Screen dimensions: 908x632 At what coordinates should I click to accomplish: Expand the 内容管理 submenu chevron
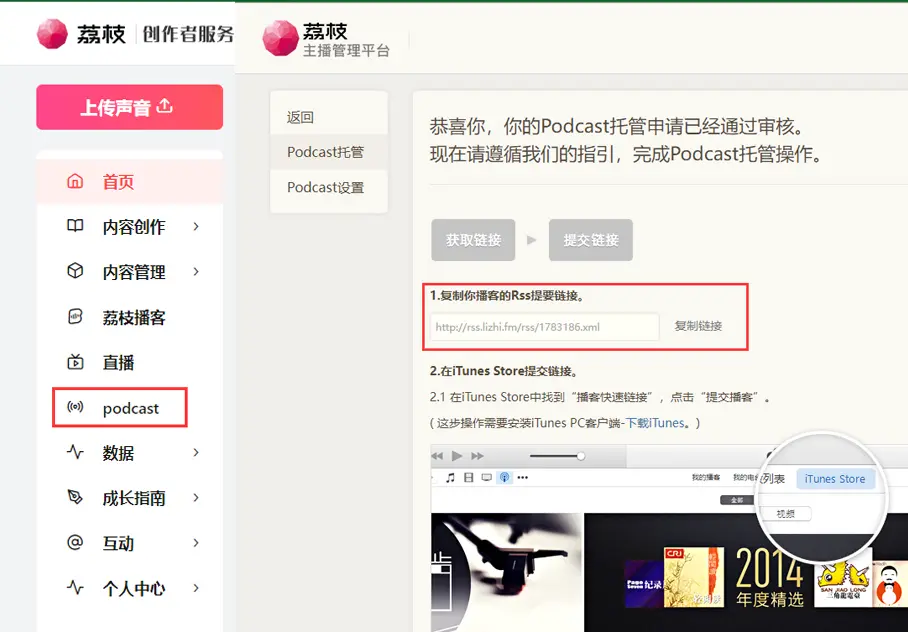pyautogui.click(x=196, y=272)
